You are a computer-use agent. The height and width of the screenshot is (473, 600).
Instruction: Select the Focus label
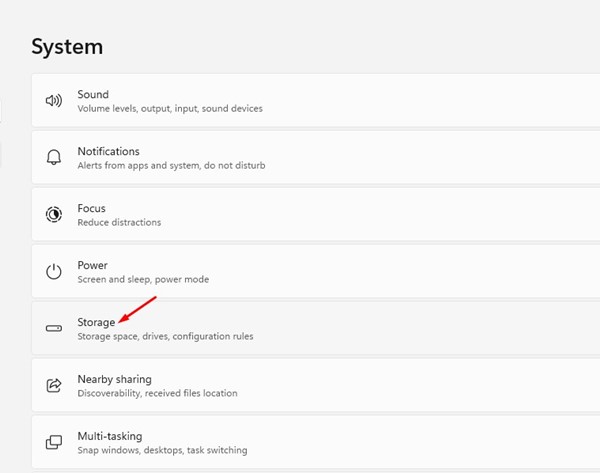(91, 209)
